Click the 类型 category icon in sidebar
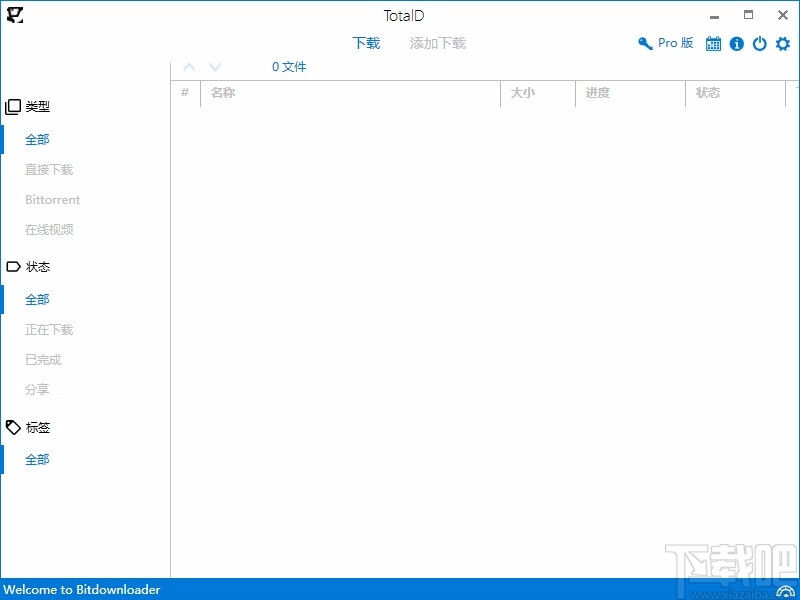Screen dimensions: 800x600 13,106
